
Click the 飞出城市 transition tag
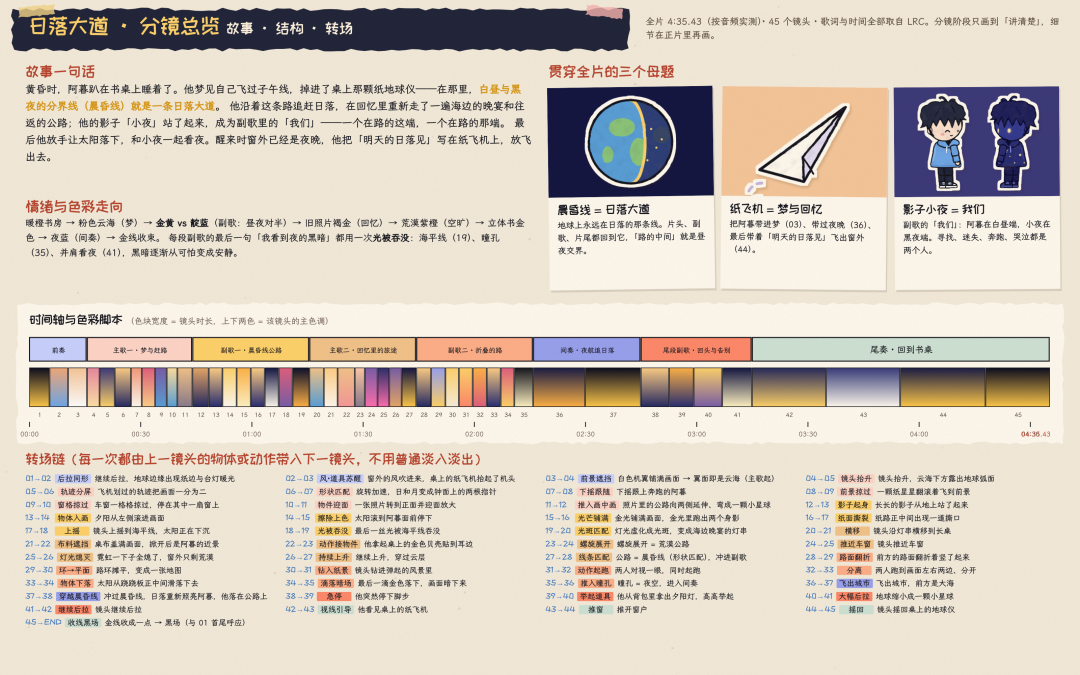(x=853, y=583)
